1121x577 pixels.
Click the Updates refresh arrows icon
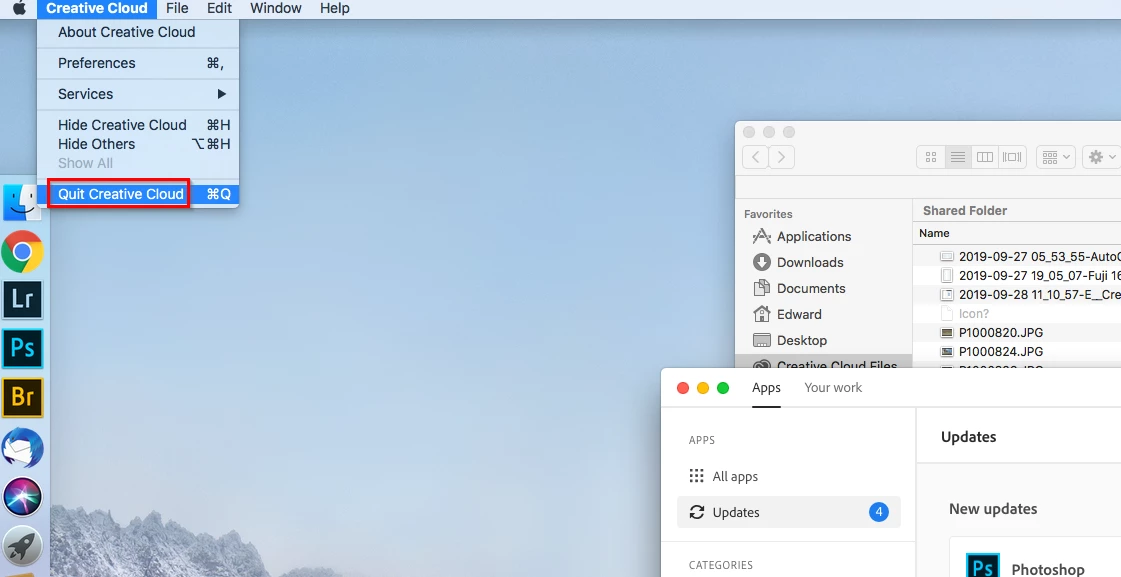pyautogui.click(x=696, y=512)
